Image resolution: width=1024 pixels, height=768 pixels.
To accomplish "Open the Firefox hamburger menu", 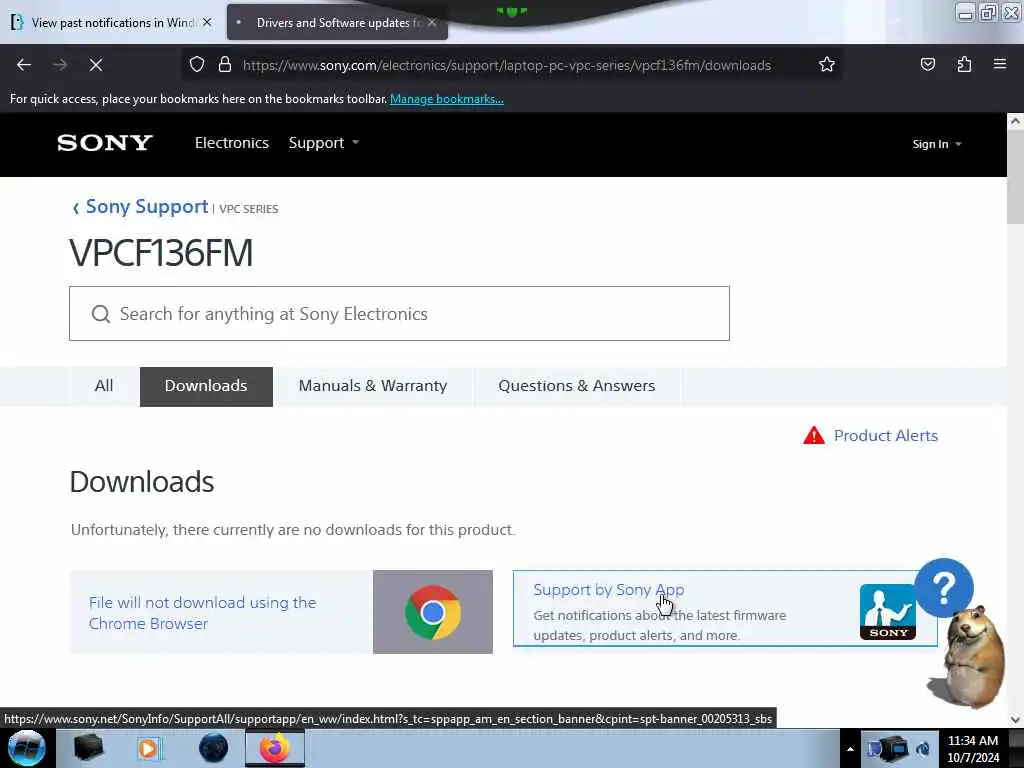I will [1000, 64].
